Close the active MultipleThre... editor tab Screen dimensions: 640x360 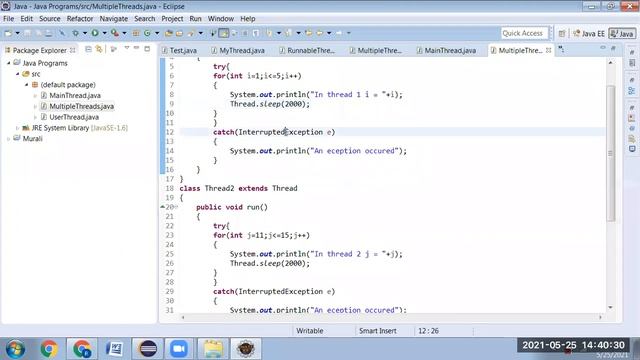549,50
